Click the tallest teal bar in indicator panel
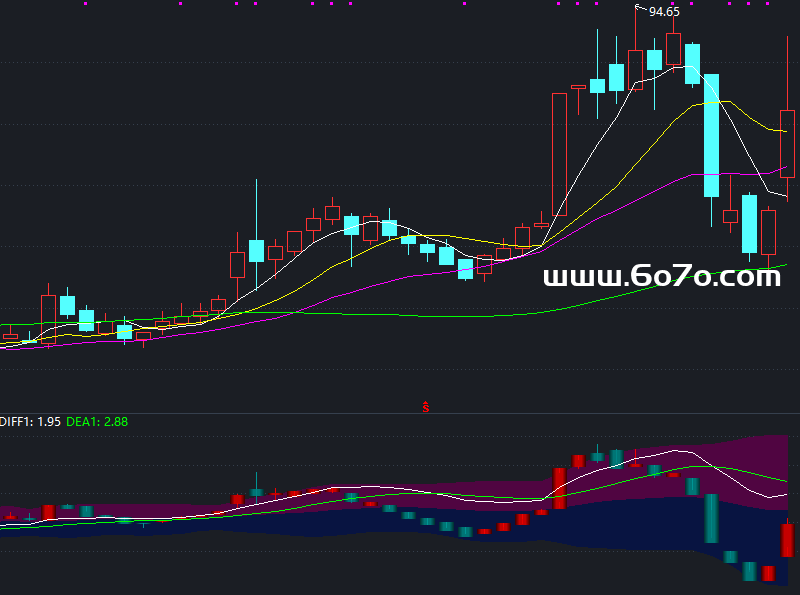The height and width of the screenshot is (595, 800). point(711,518)
